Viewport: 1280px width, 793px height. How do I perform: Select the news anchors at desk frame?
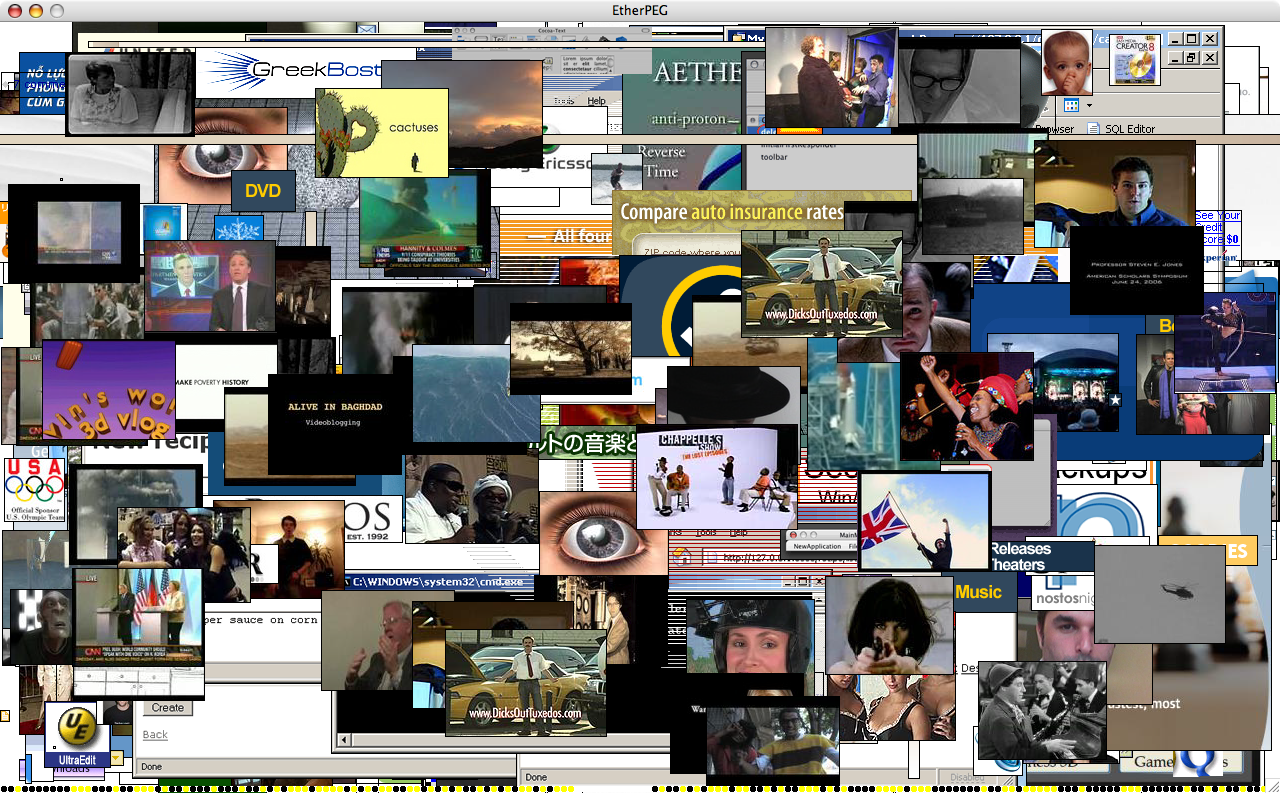coord(210,286)
